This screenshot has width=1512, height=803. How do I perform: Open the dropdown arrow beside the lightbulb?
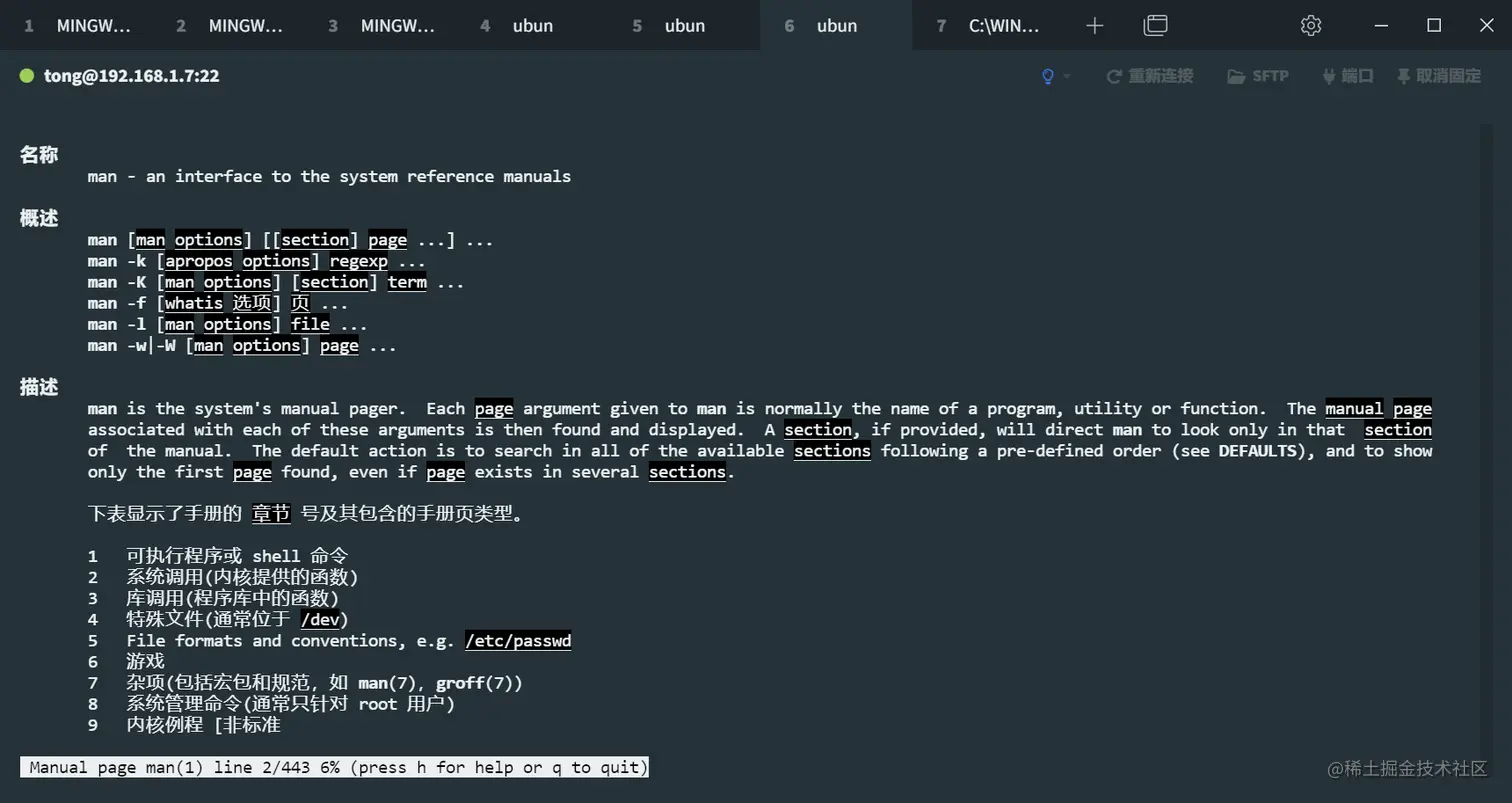1067,76
